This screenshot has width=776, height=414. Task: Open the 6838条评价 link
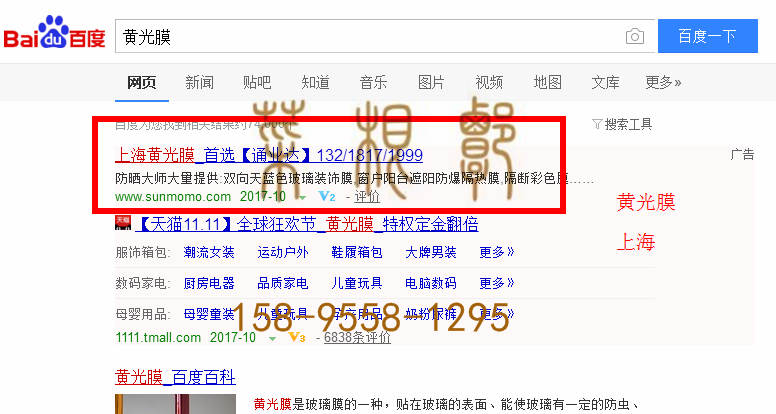(357, 338)
